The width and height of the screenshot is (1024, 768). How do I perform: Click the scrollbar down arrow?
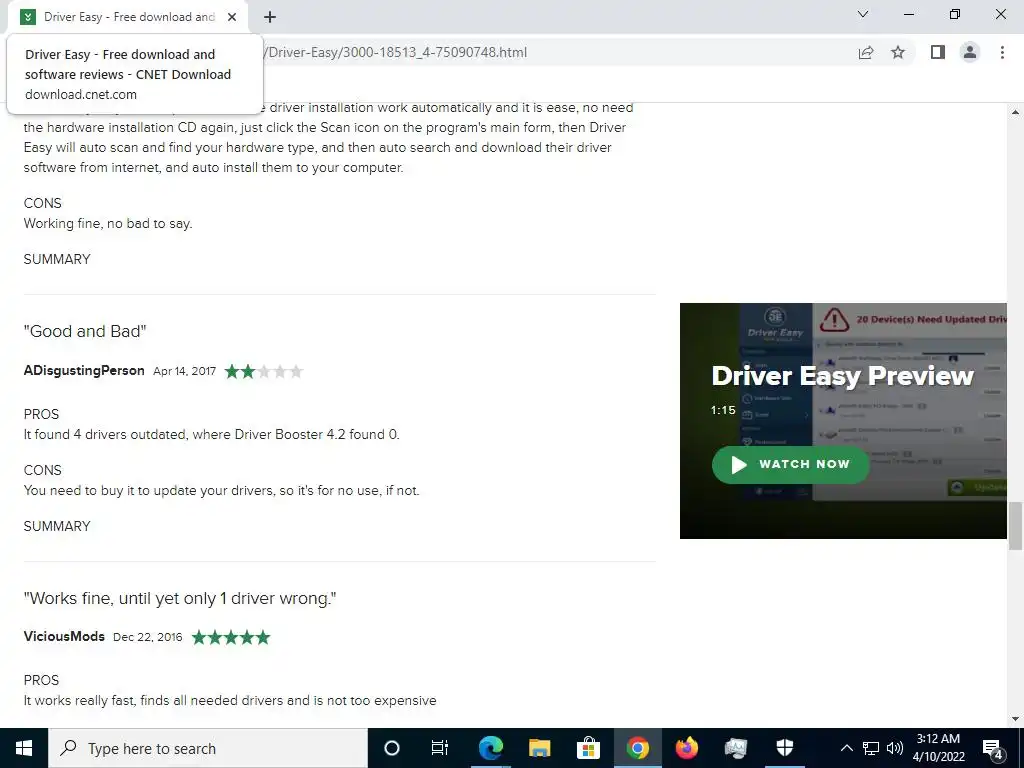(1016, 718)
